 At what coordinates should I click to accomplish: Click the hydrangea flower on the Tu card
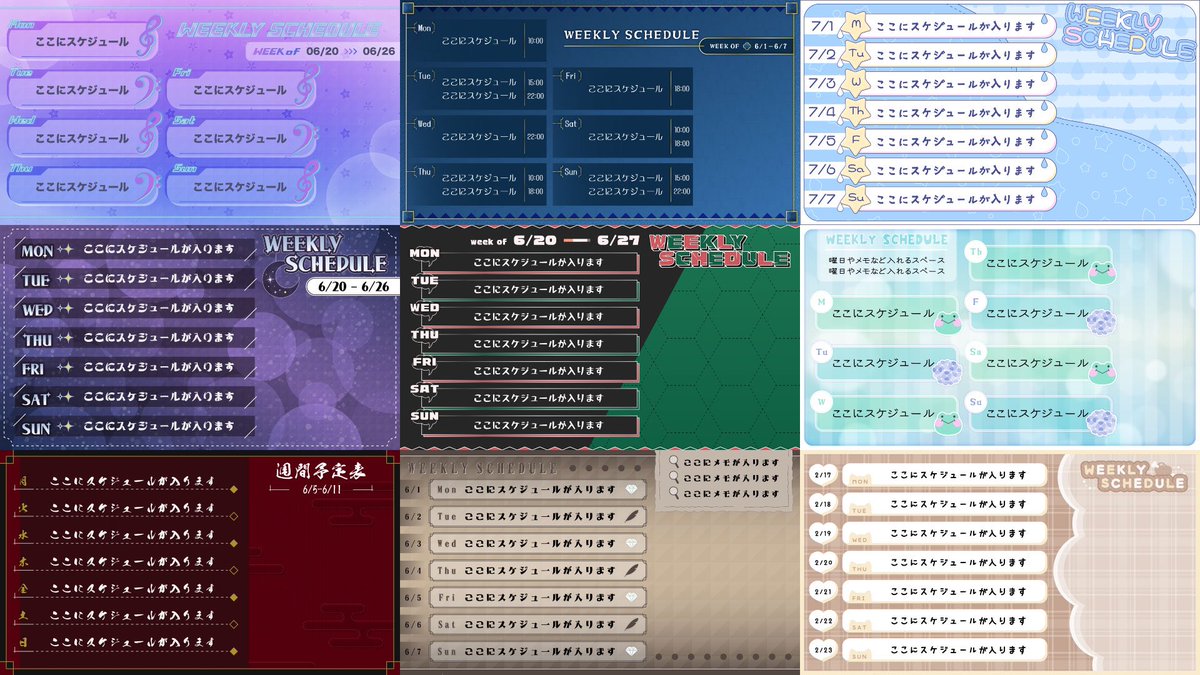tap(947, 372)
